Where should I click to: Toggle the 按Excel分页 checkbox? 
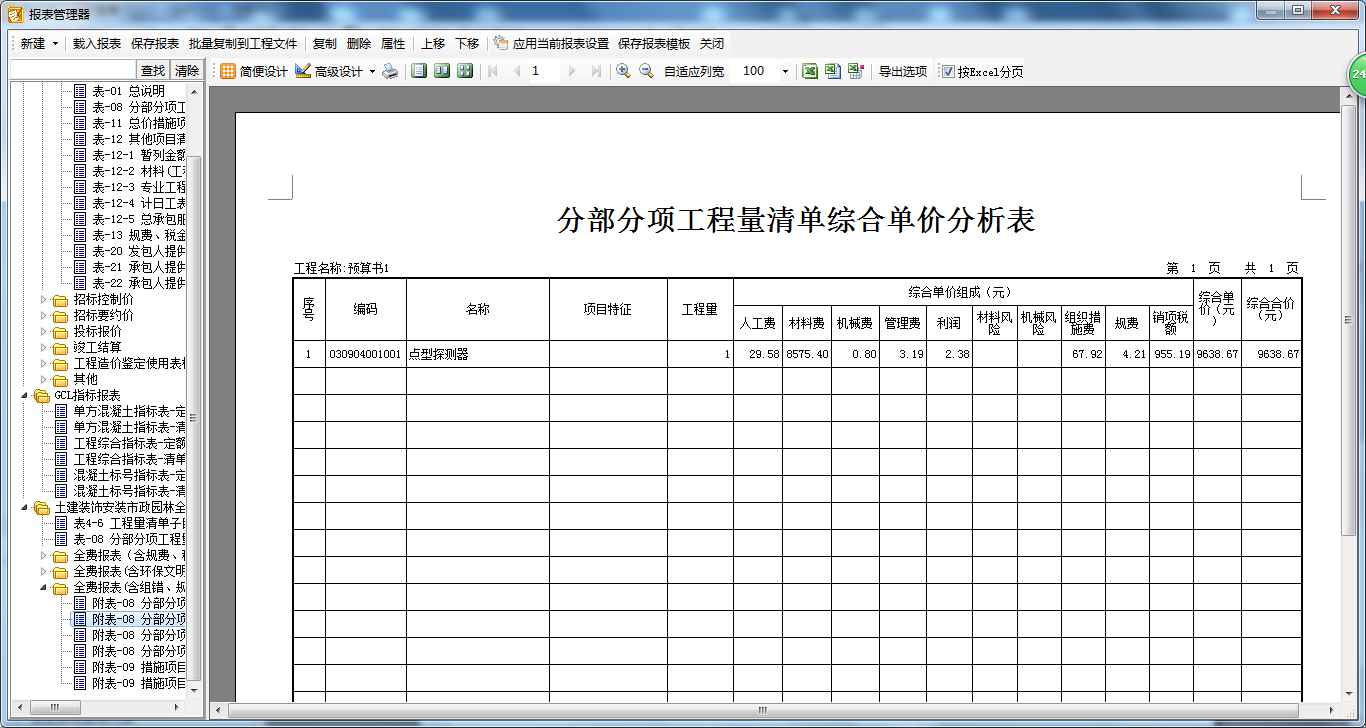tap(948, 72)
